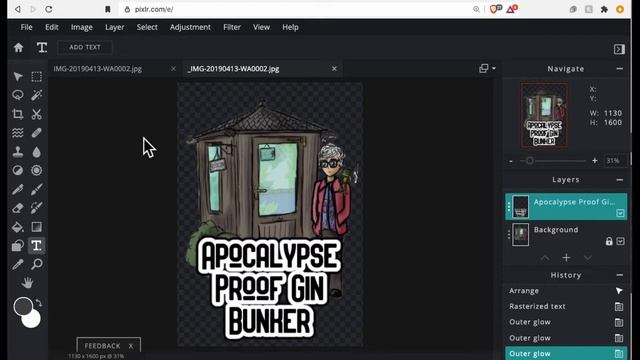
Task: Select the Eyedropper color picker tool
Action: click(x=18, y=264)
